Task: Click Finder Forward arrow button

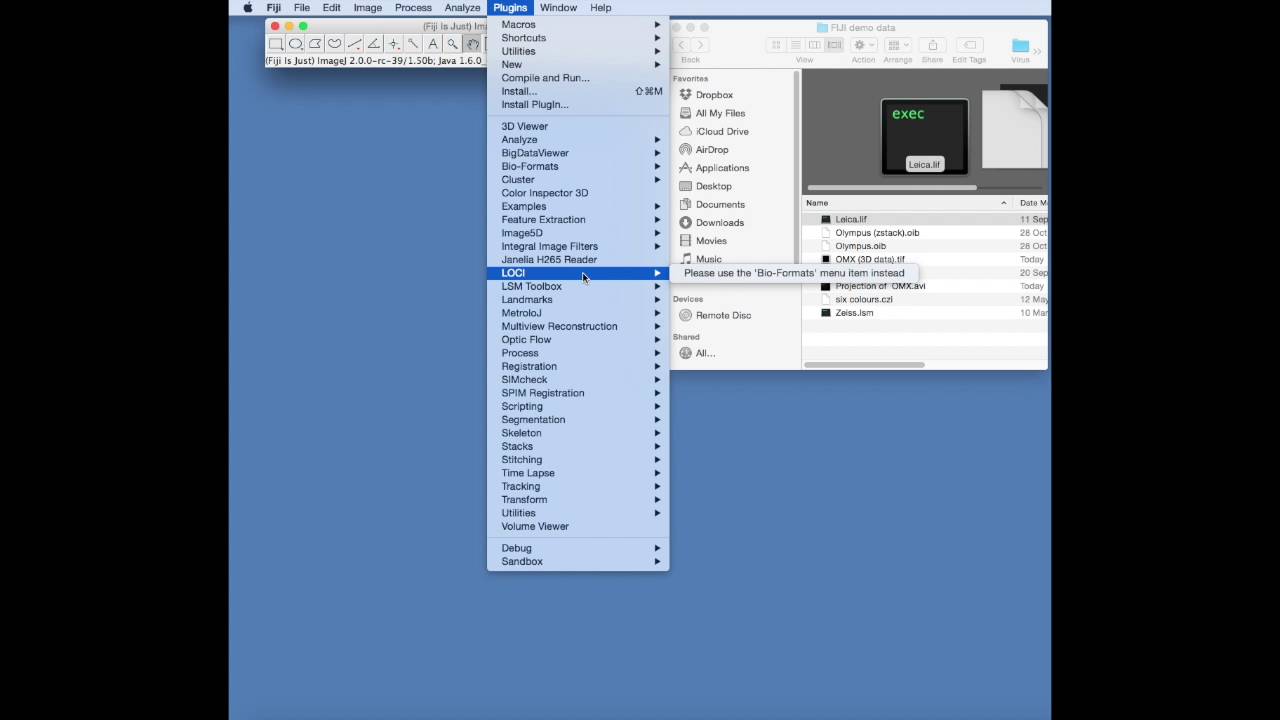Action: [700, 45]
